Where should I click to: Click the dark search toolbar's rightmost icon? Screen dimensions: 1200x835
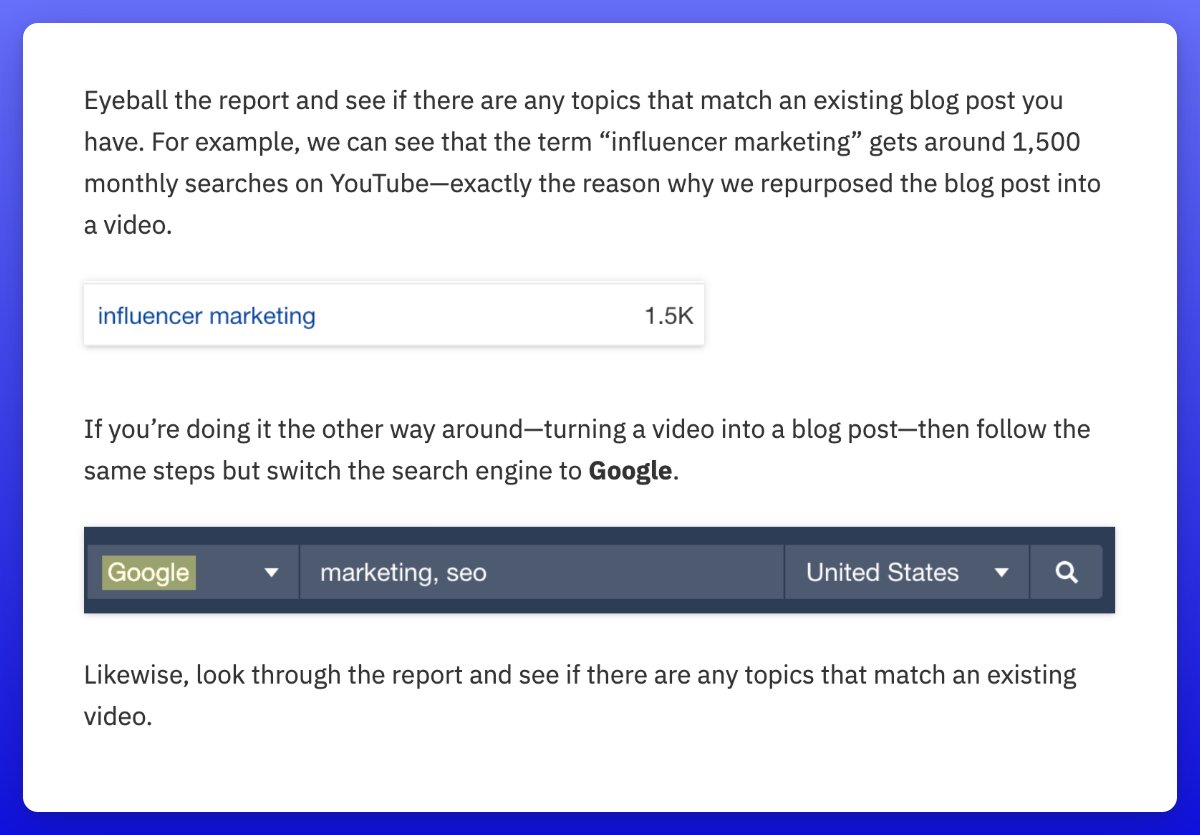click(1066, 572)
